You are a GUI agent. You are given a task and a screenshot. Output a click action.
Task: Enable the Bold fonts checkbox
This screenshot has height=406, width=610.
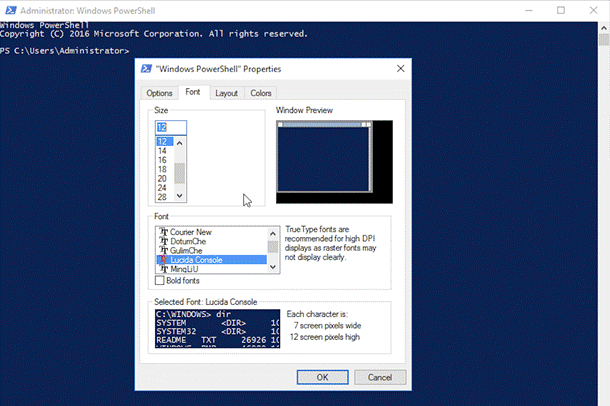(160, 280)
